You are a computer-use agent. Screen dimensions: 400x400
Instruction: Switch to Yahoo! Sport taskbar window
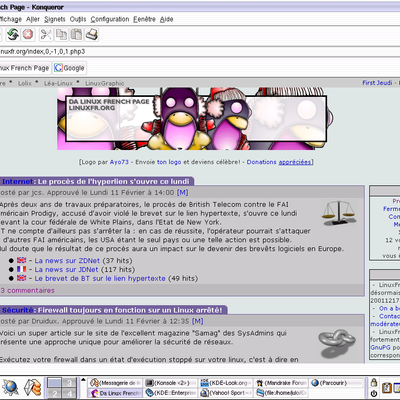point(226,393)
